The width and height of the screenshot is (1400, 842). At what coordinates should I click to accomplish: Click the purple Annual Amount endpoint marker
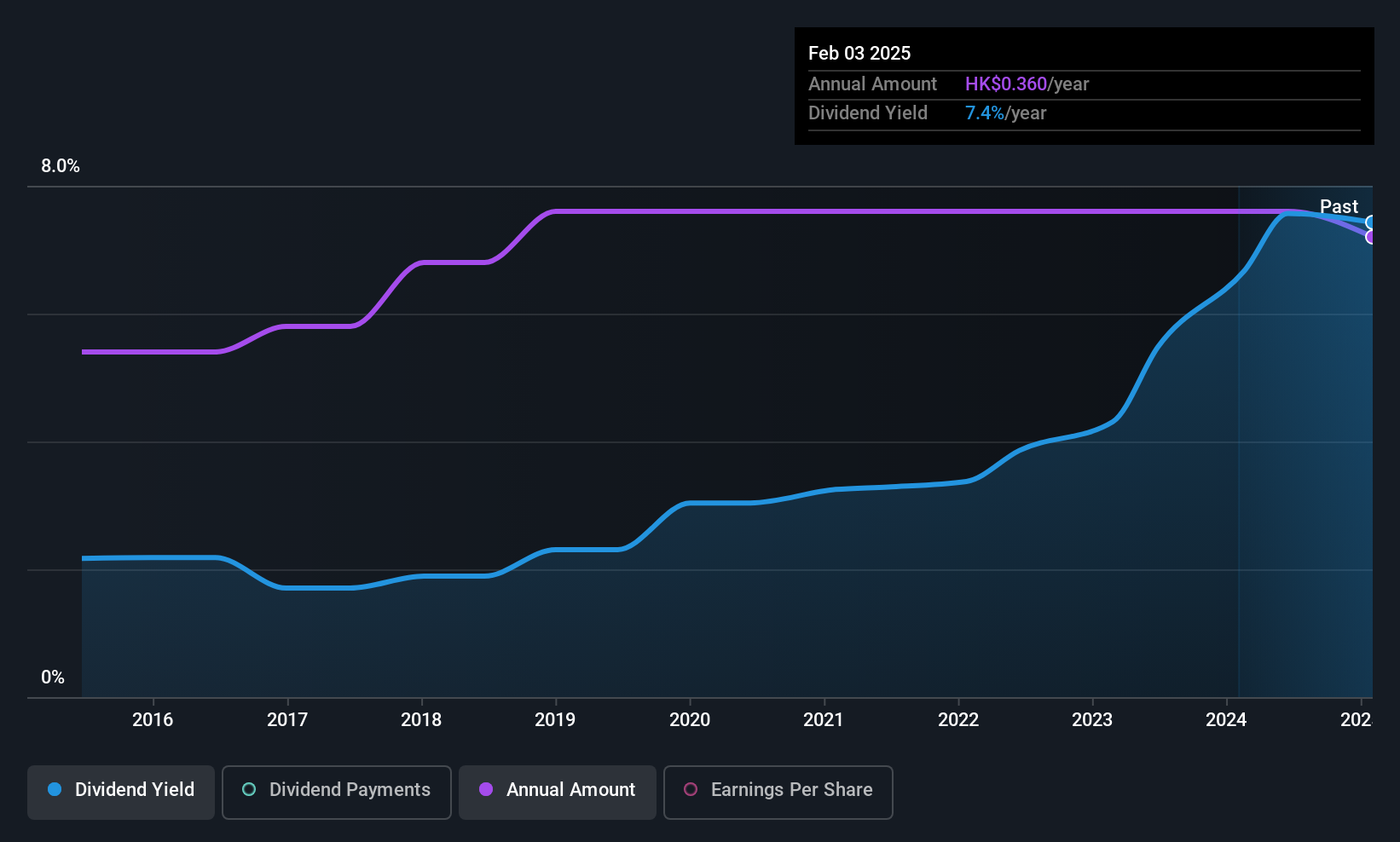point(1371,237)
